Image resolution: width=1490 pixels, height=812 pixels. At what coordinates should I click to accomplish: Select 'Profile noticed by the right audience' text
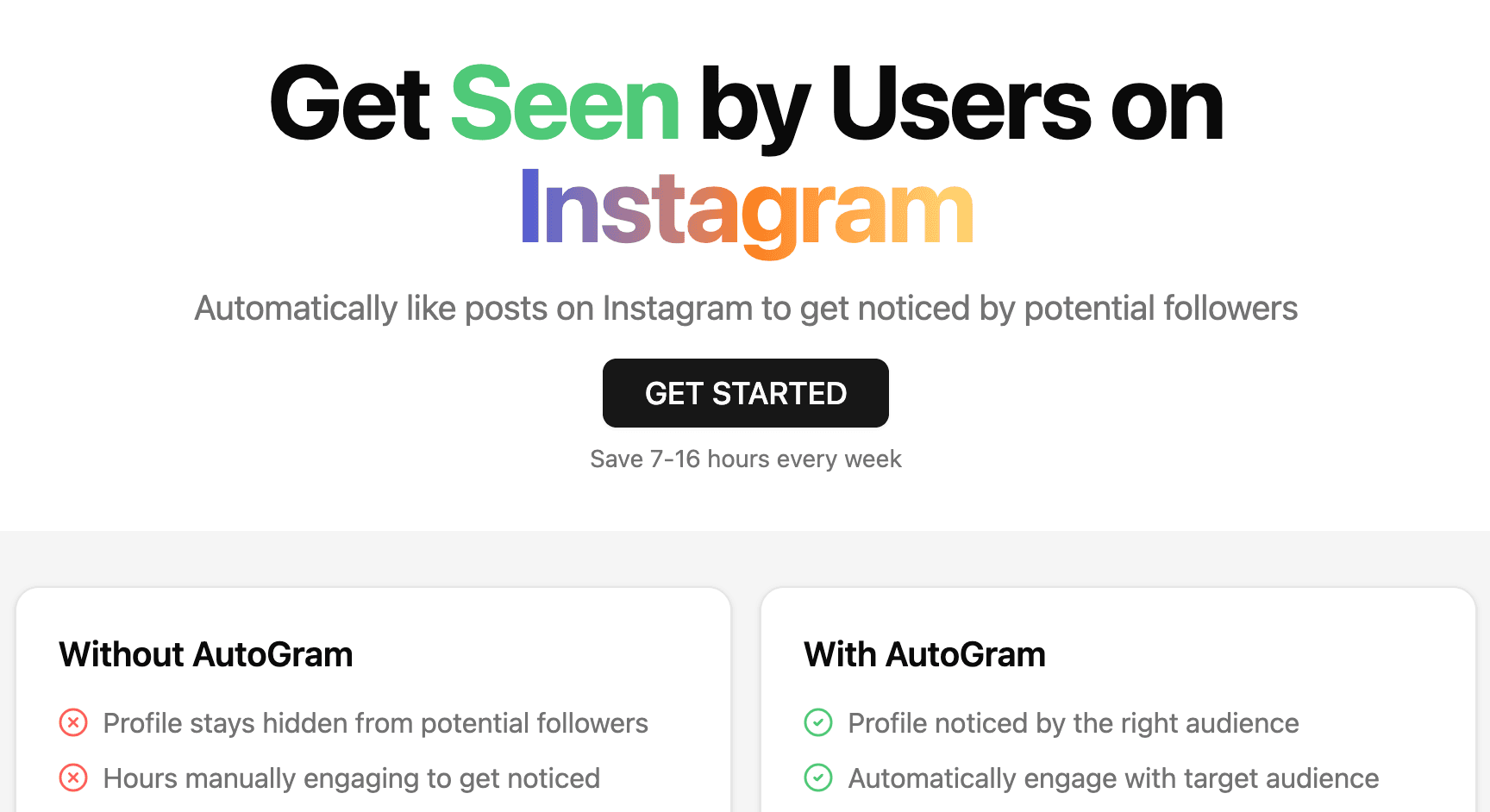point(1073,724)
